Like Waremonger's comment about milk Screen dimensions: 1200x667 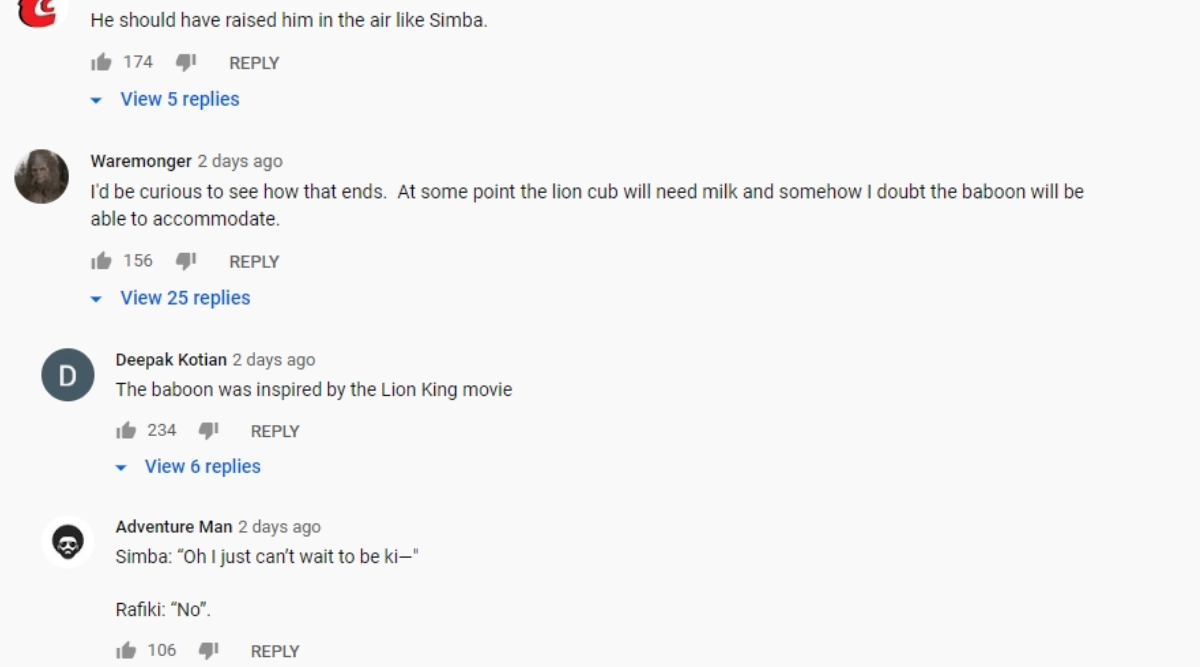point(101,261)
